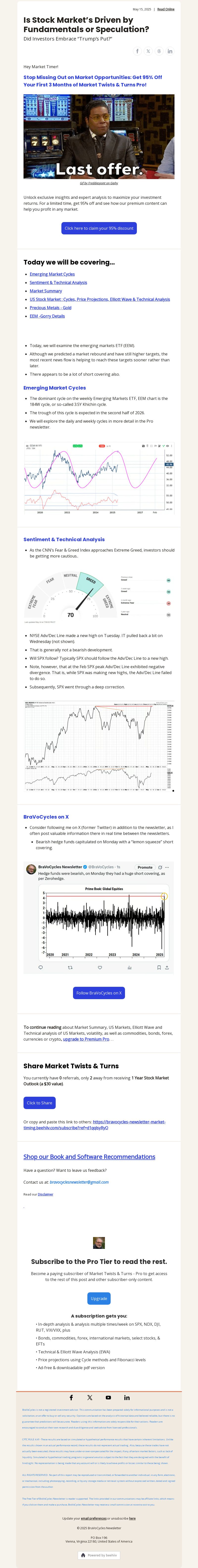Open the Read Online link

166,9
